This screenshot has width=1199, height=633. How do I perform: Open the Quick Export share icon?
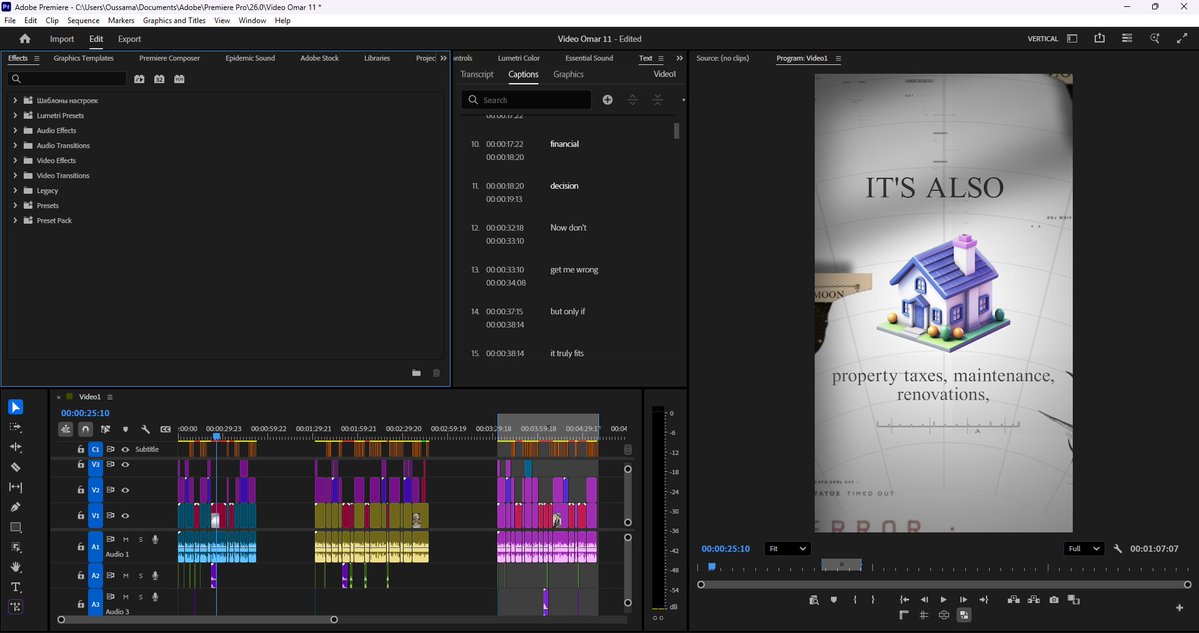pos(1100,38)
